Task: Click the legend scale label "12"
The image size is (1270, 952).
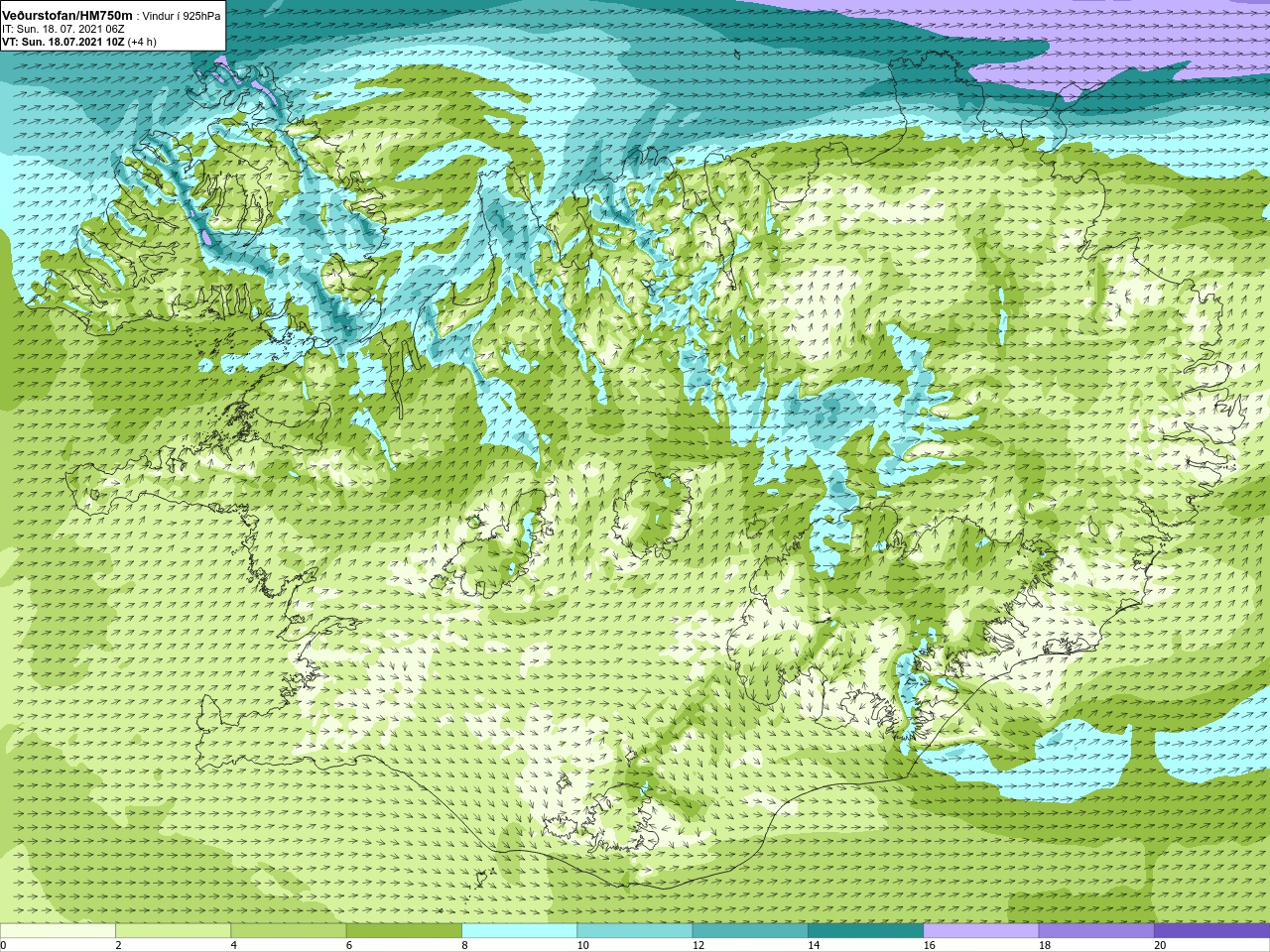Action: click(698, 945)
